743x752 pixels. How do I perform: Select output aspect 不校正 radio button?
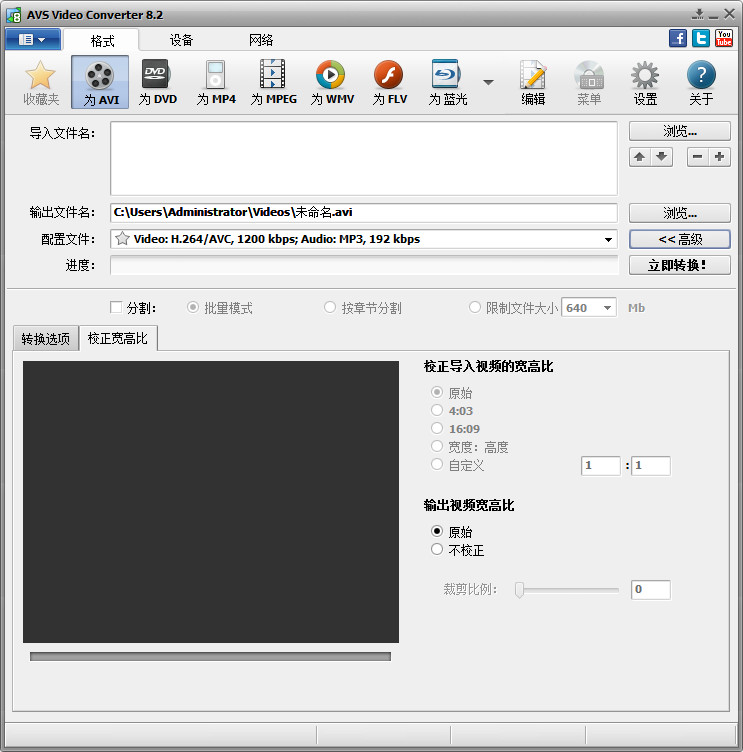[x=436, y=549]
